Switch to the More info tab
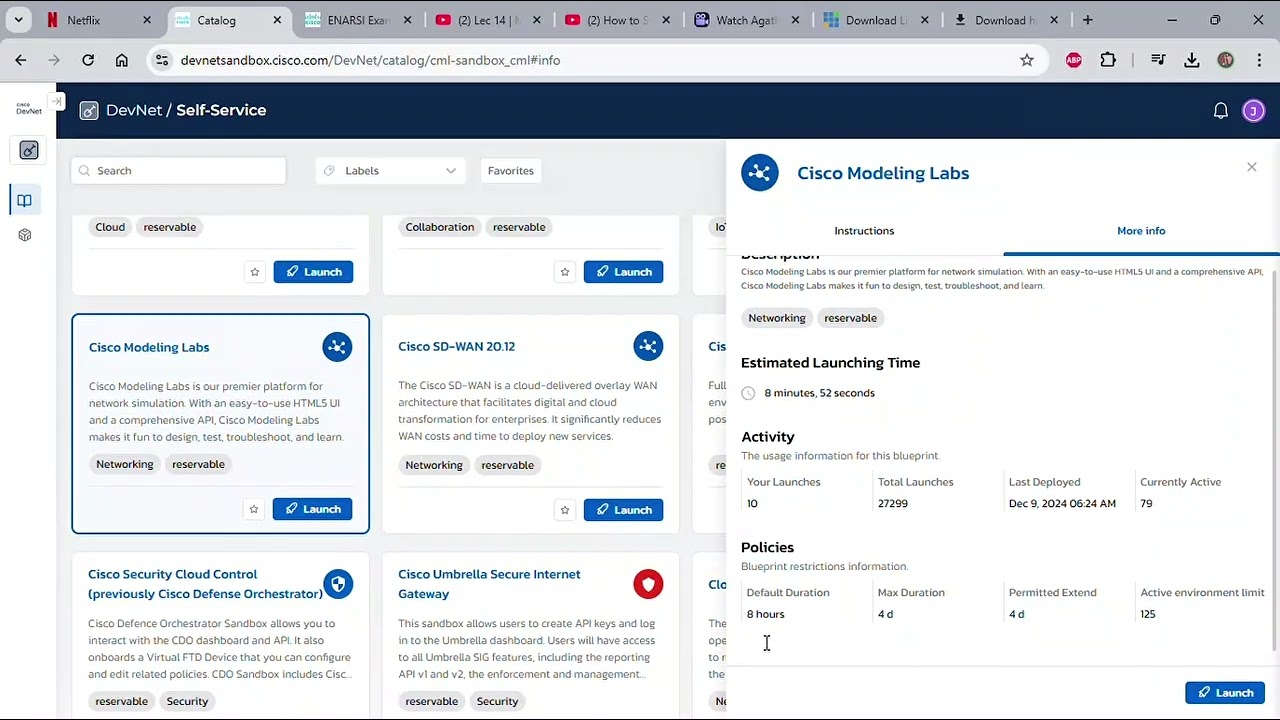 1141,231
